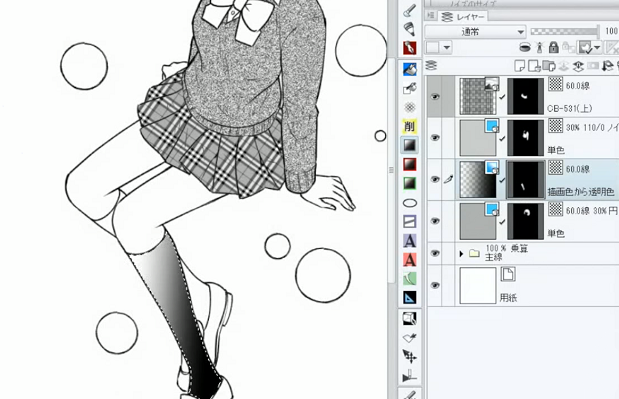
Task: Click layer info text '60.0線 30% 円'
Action: coord(591,211)
